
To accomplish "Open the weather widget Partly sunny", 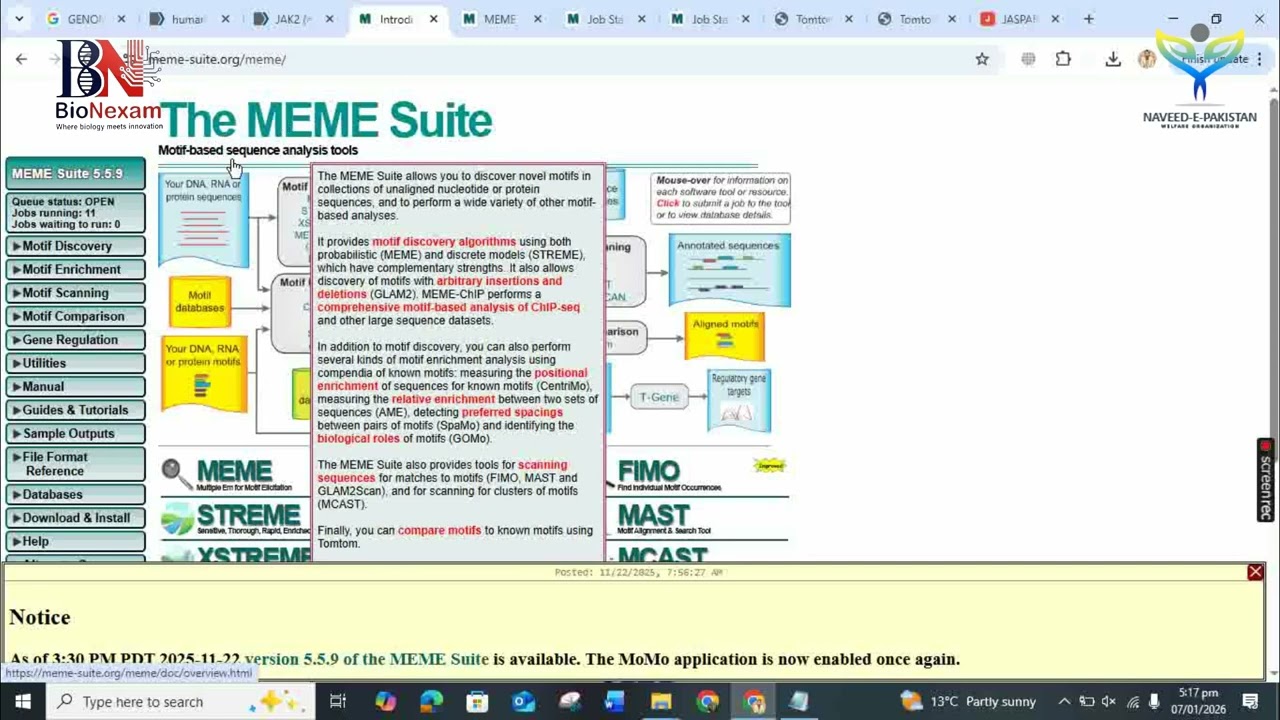I will pyautogui.click(x=967, y=701).
